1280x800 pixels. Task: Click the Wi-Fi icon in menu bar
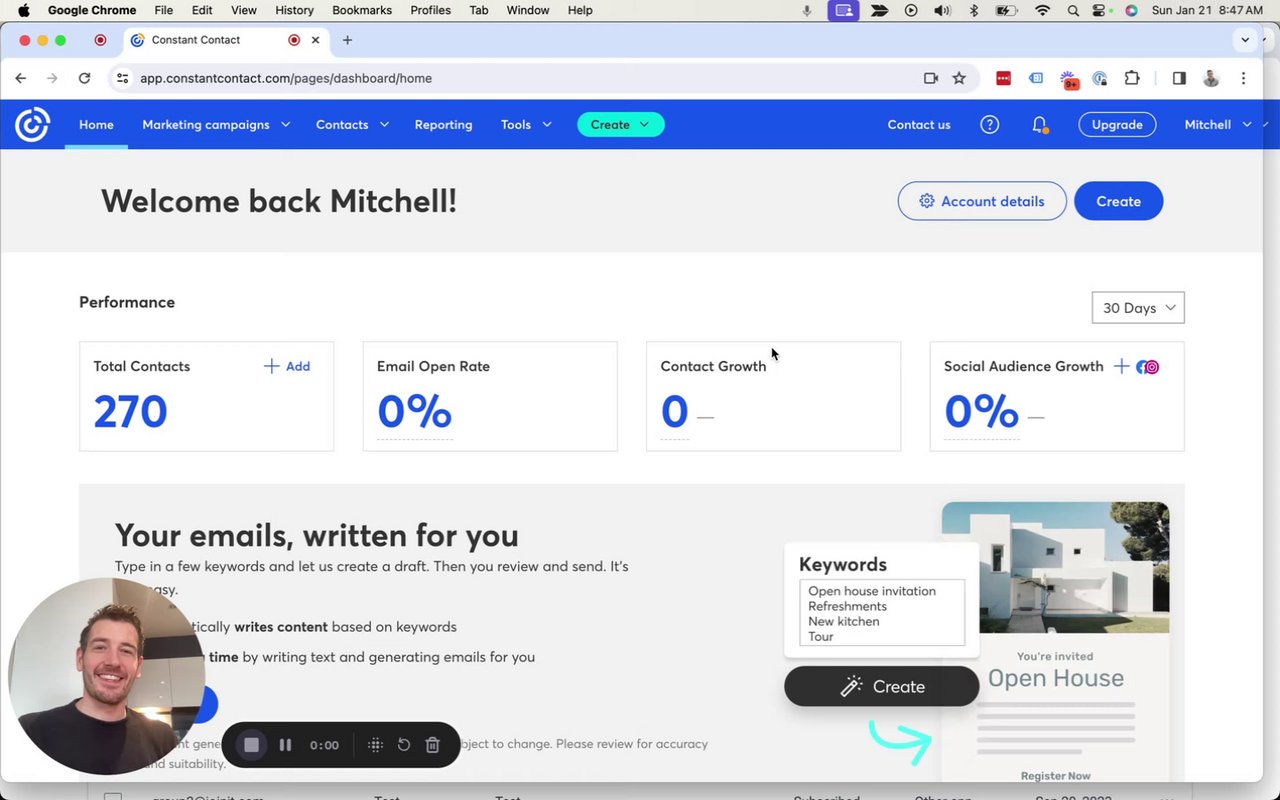1043,10
